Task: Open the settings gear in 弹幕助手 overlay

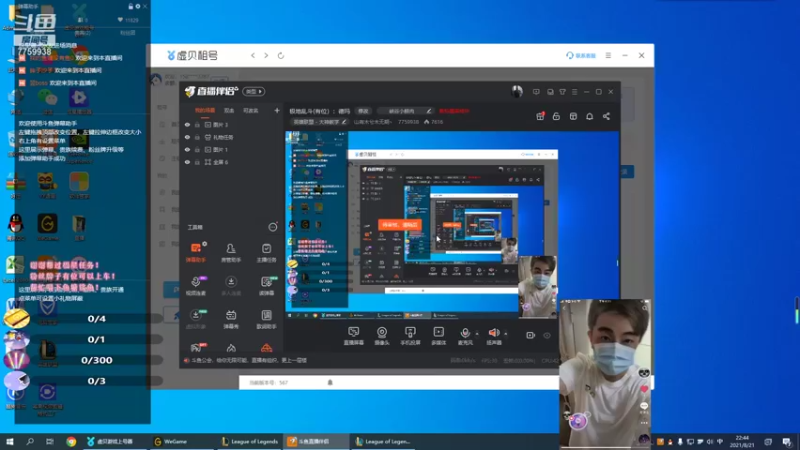Action: pyautogui.click(x=138, y=6)
